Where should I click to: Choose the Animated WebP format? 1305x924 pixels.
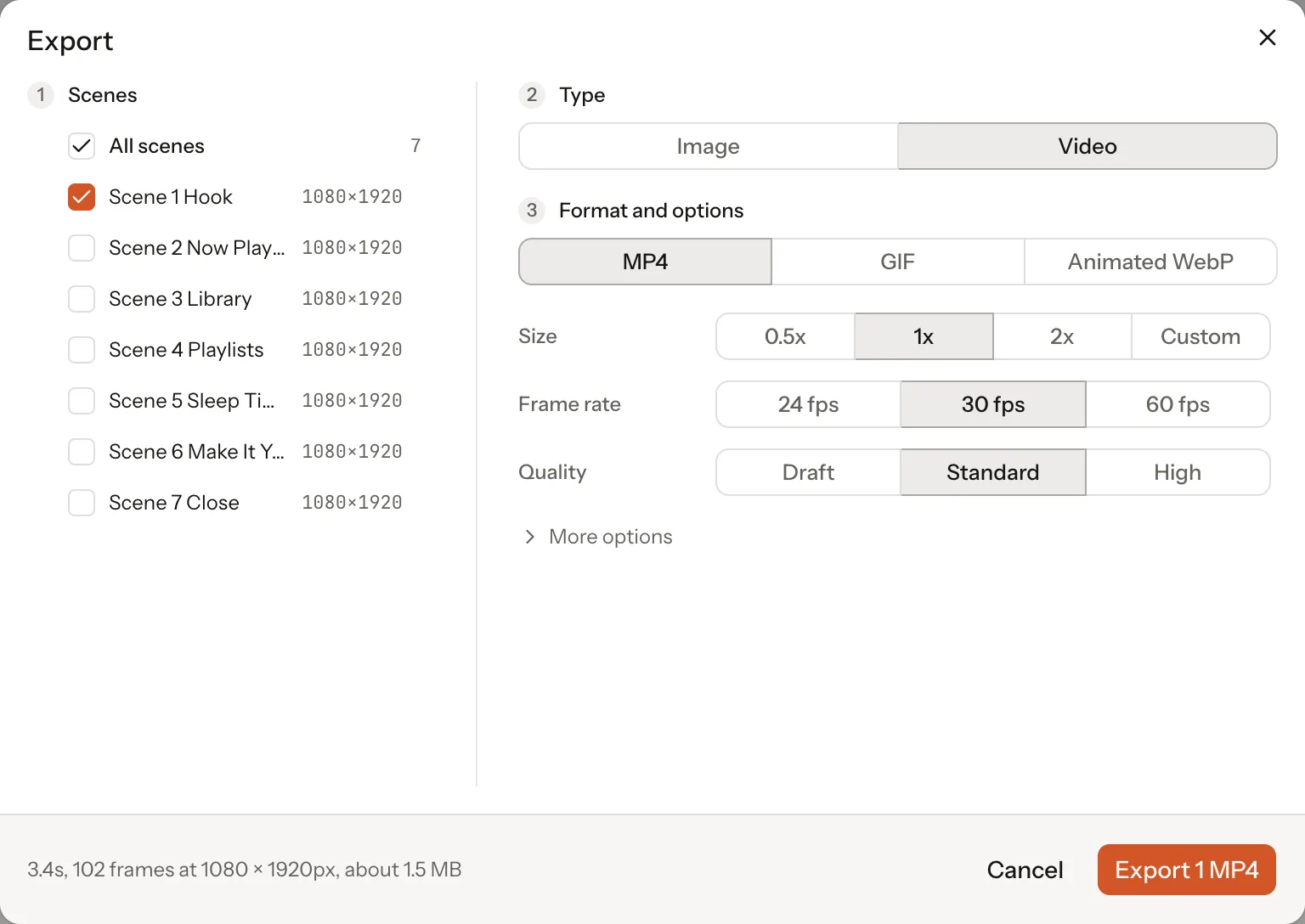point(1150,262)
